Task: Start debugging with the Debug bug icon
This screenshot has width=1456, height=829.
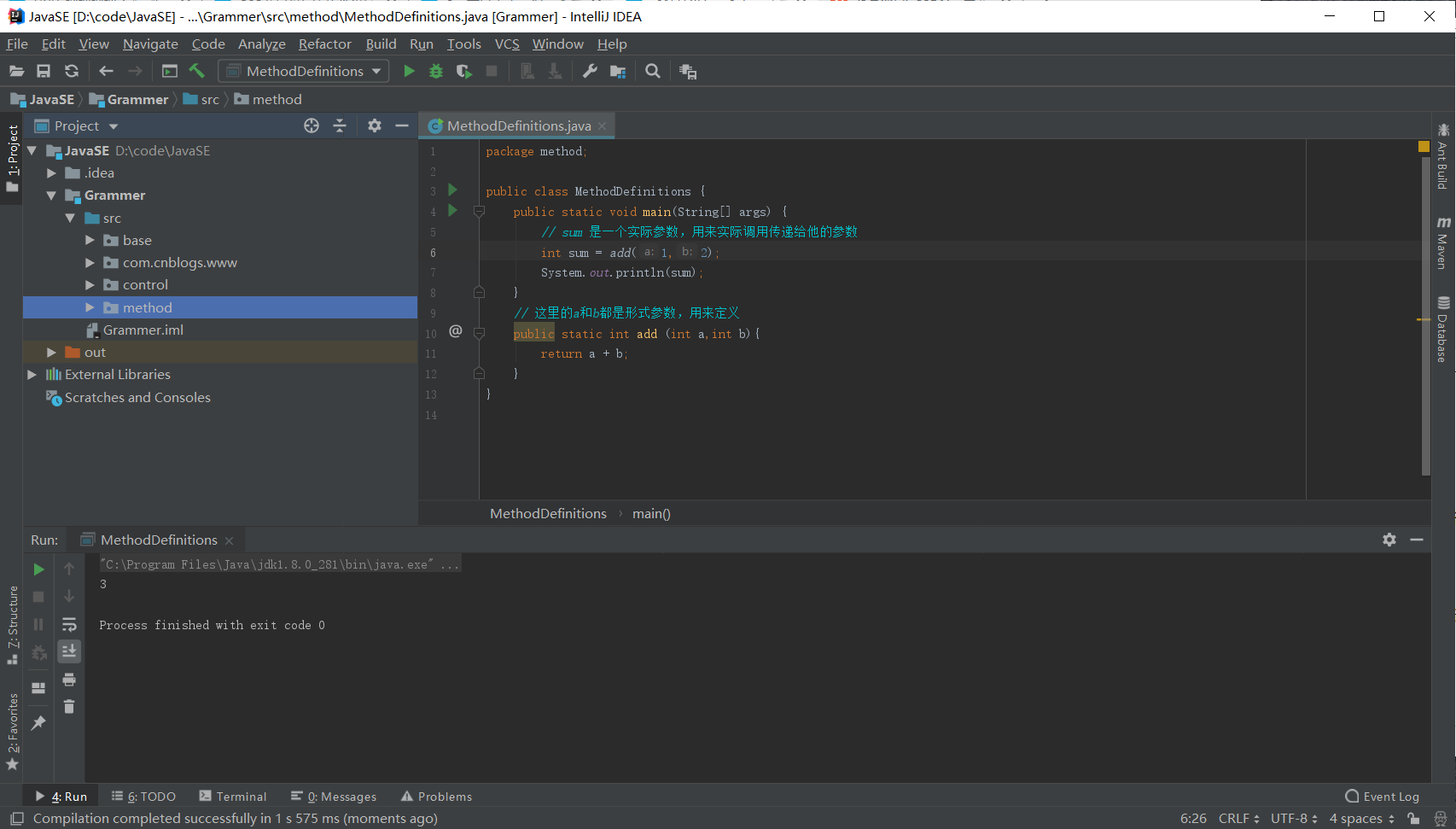Action: pyautogui.click(x=436, y=72)
